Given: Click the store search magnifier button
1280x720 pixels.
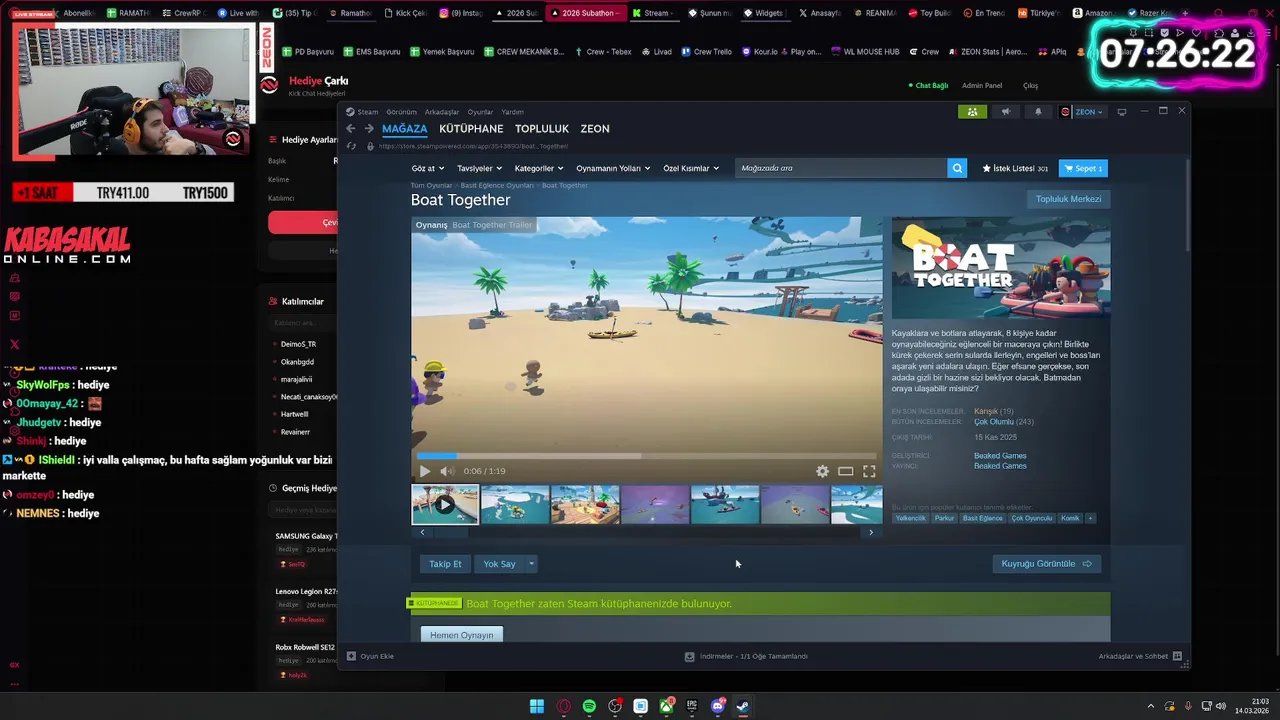Looking at the screenshot, I should 957,168.
